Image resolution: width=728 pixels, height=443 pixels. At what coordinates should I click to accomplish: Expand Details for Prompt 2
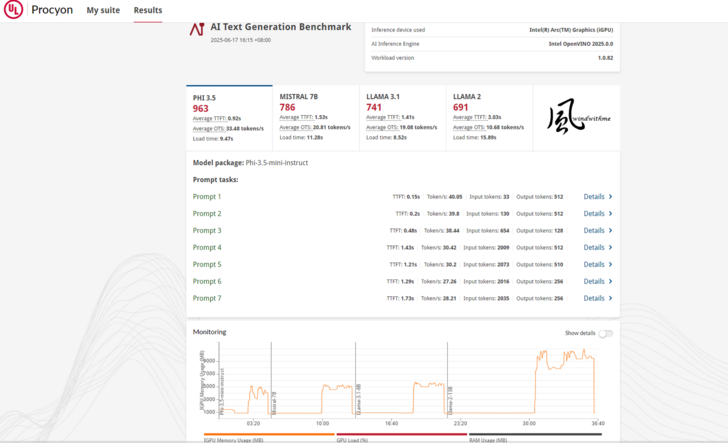(594, 214)
